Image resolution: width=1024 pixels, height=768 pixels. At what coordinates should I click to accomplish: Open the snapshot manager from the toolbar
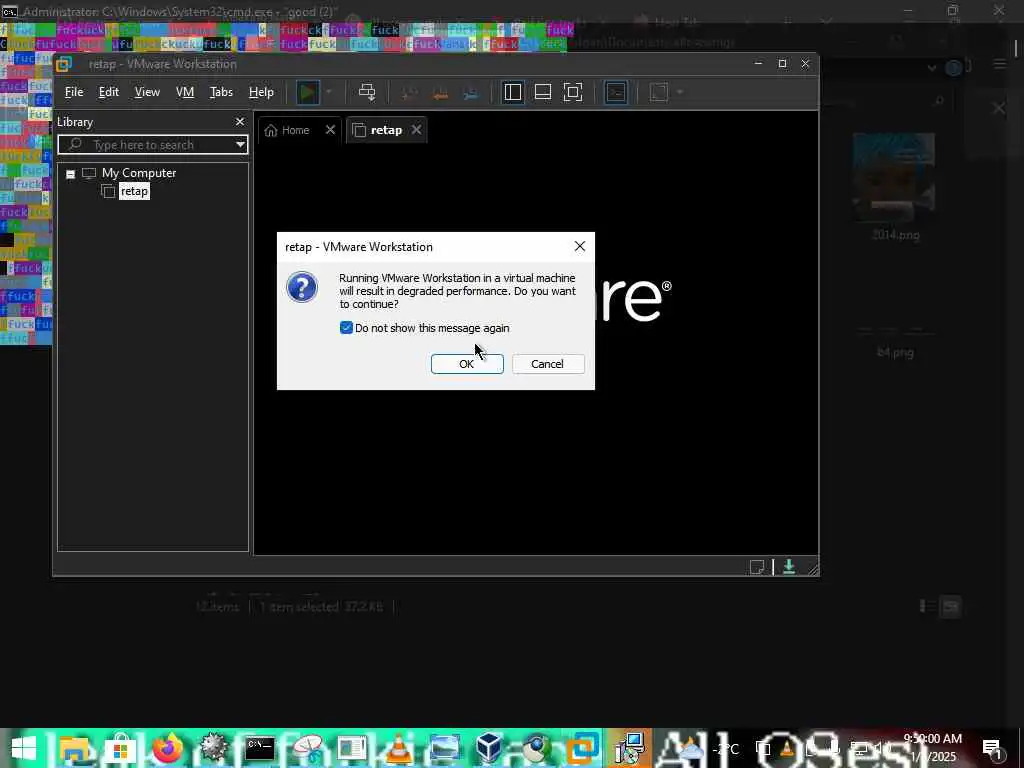pos(471,93)
